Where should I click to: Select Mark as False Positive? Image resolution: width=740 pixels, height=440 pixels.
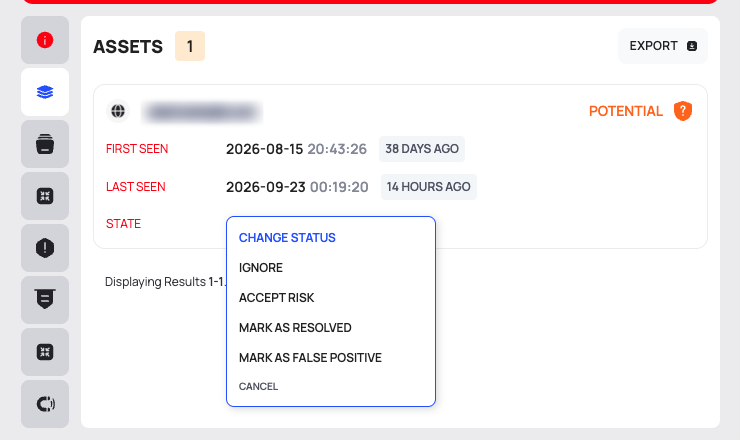(x=310, y=358)
